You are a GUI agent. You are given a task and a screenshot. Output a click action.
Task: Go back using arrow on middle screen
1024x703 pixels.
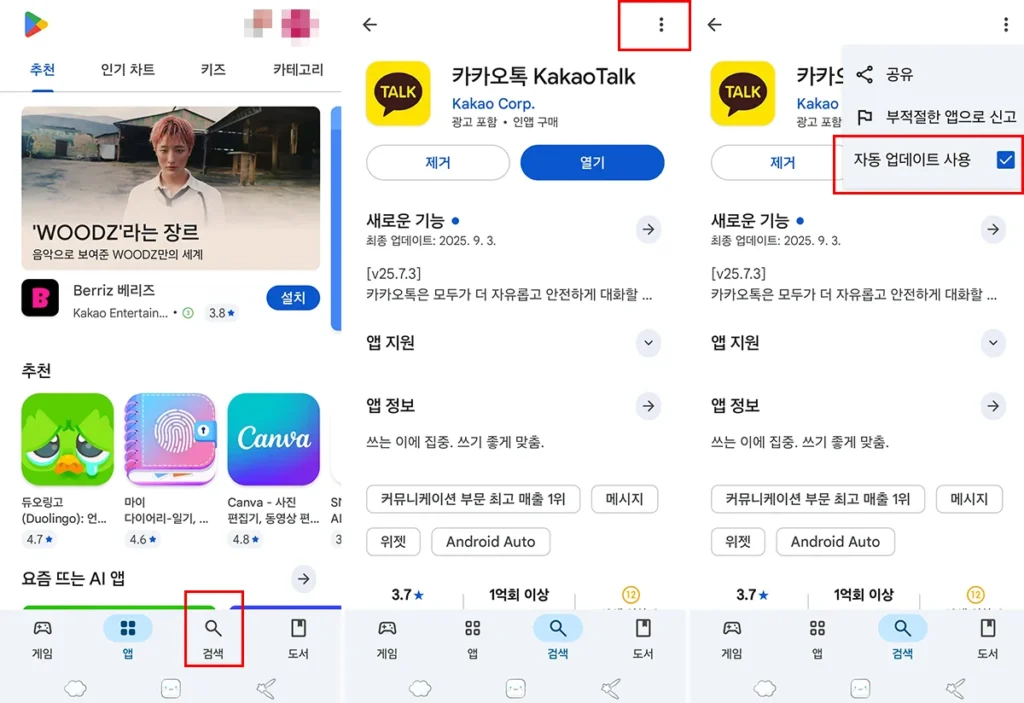click(x=370, y=25)
